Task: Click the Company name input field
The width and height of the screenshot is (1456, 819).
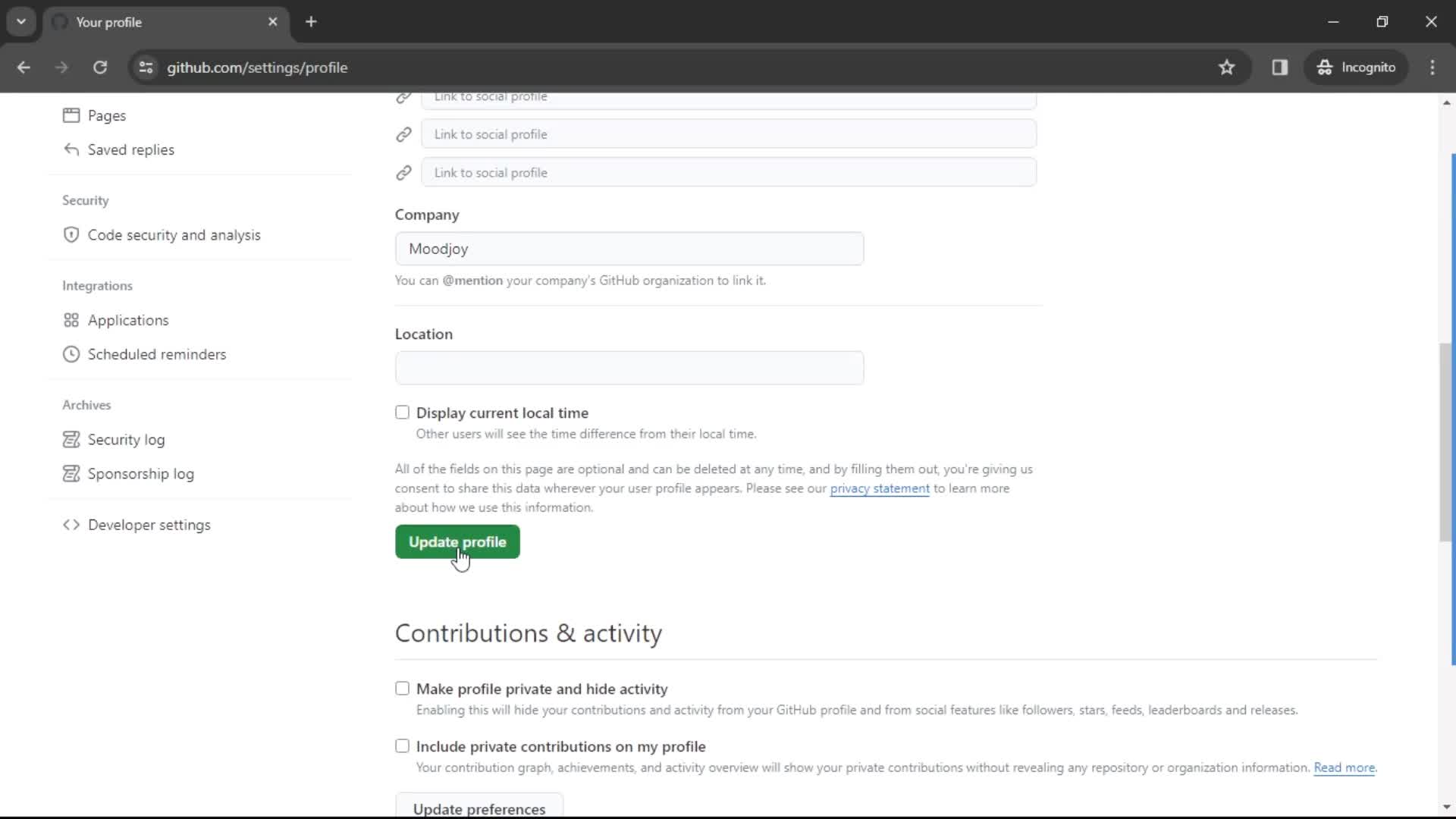Action: click(x=631, y=249)
